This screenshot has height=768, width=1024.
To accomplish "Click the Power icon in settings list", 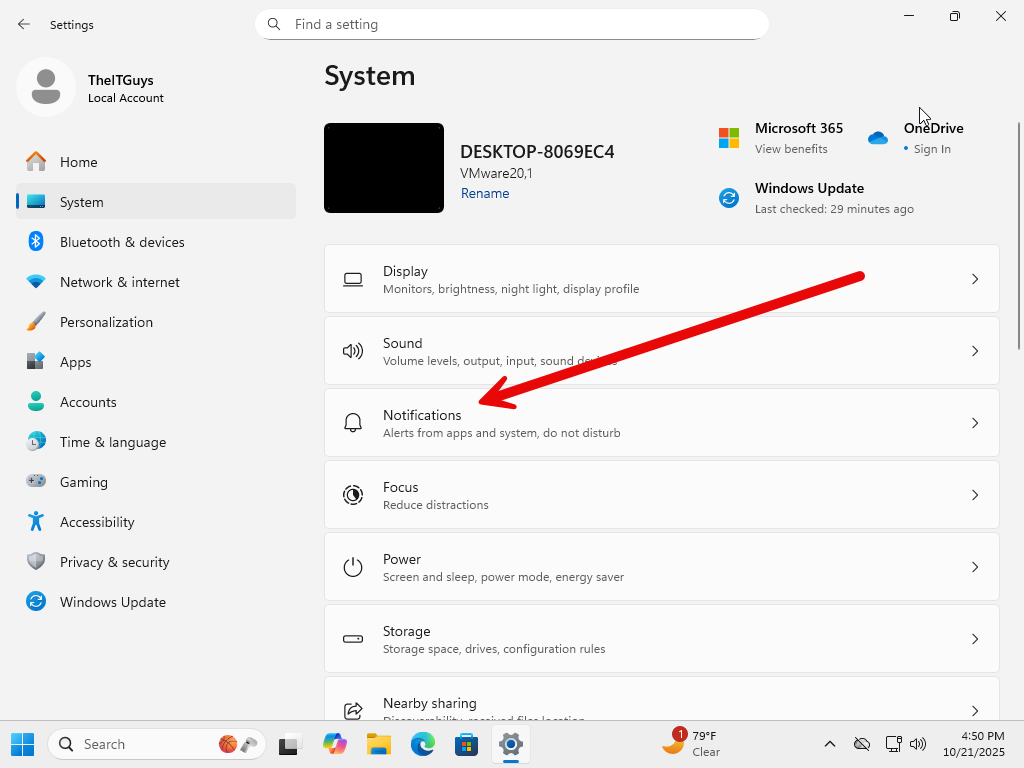I will [353, 567].
